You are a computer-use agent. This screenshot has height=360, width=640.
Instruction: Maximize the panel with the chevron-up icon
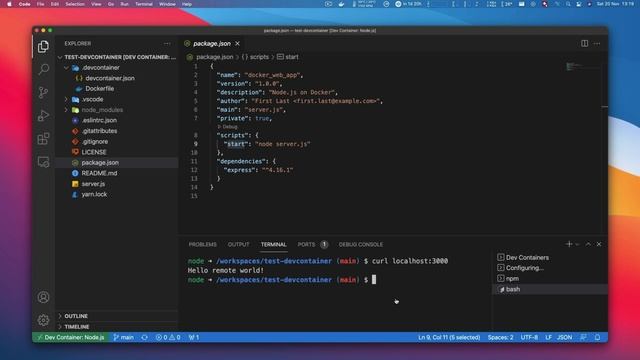tap(588, 244)
